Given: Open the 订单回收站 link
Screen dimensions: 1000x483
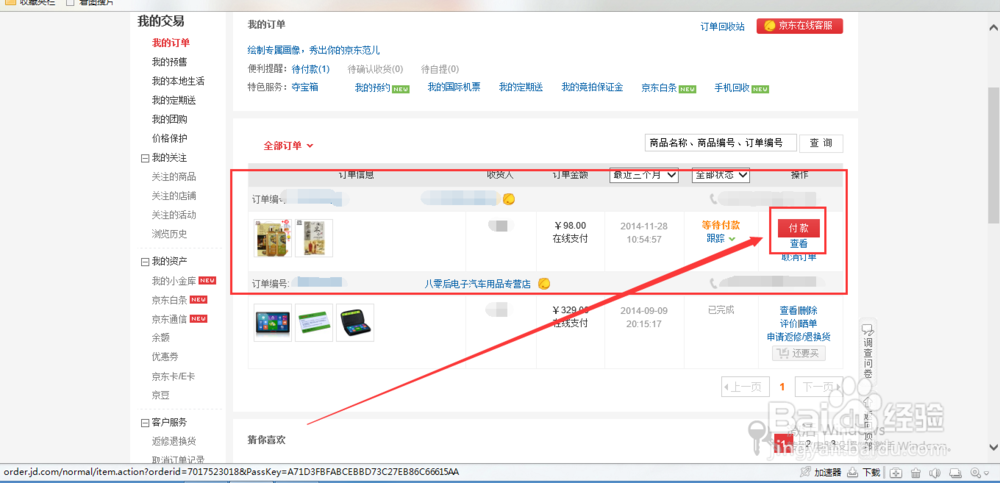Looking at the screenshot, I should point(722,27).
